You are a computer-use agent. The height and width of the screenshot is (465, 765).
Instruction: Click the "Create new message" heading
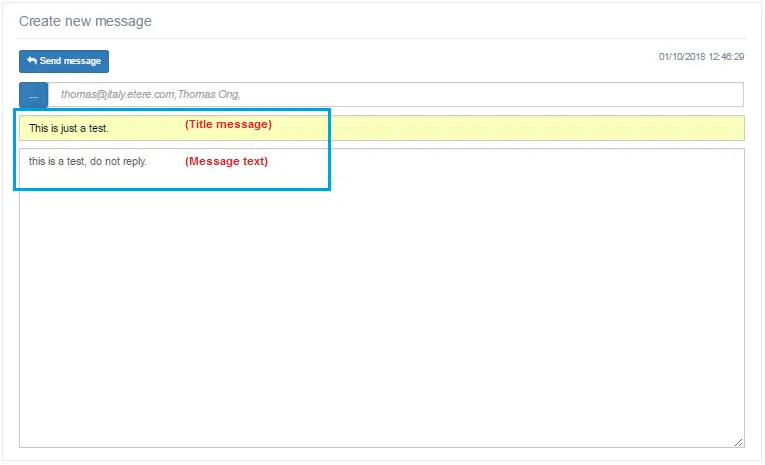tap(85, 21)
